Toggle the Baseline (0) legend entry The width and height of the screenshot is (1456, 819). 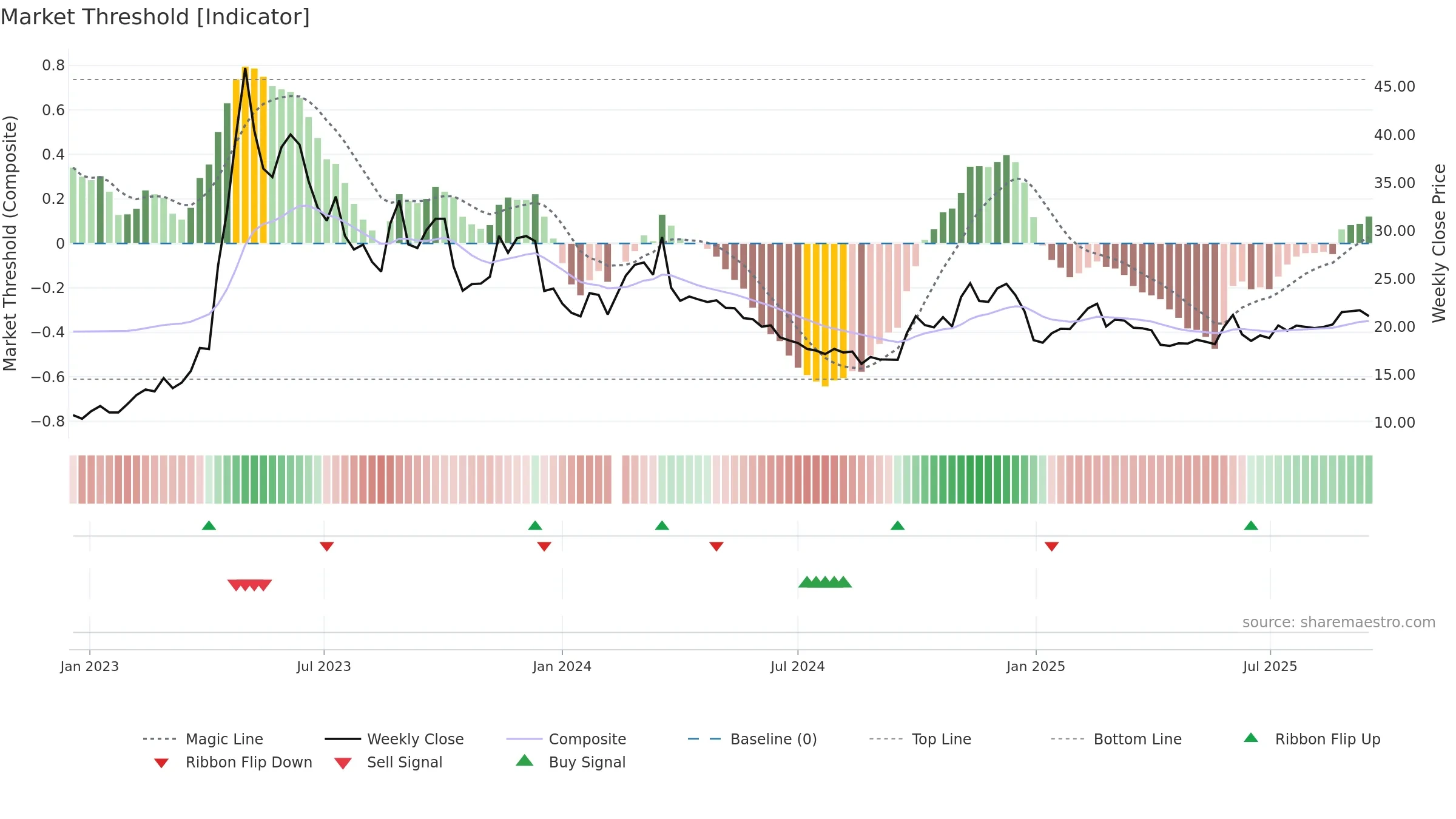tap(752, 739)
